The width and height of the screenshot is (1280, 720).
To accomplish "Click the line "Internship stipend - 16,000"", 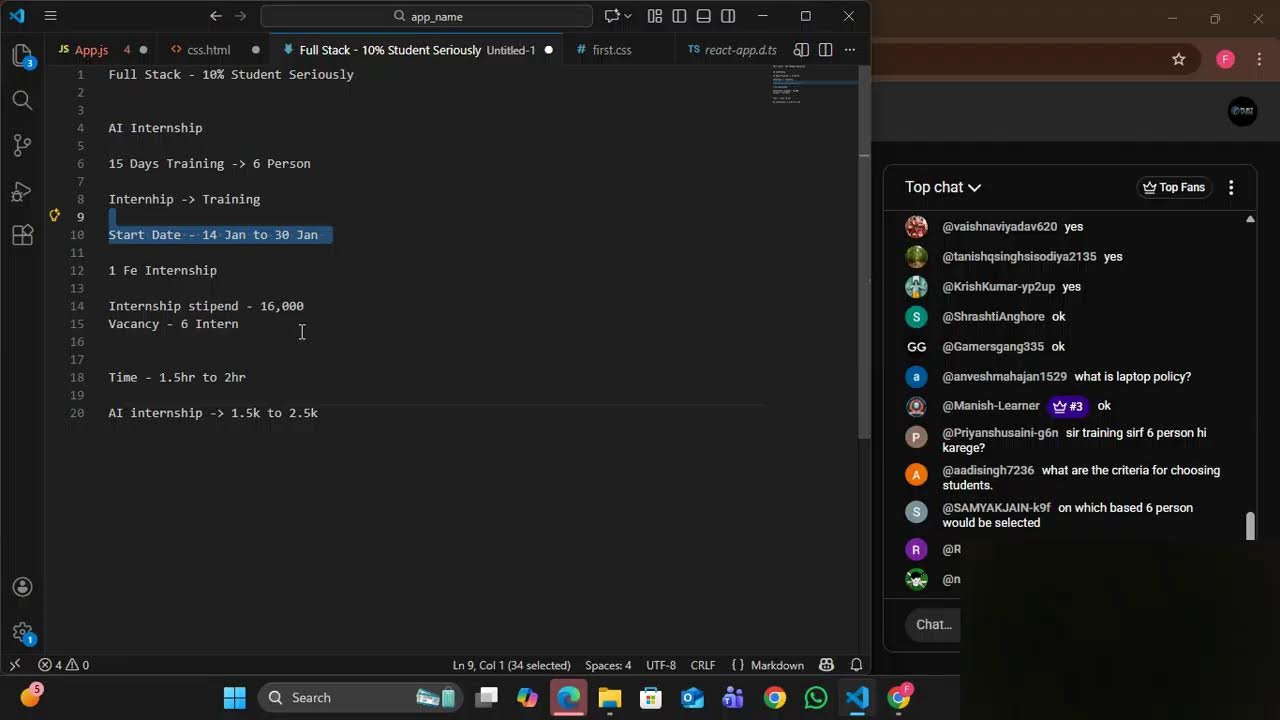I will (206, 306).
